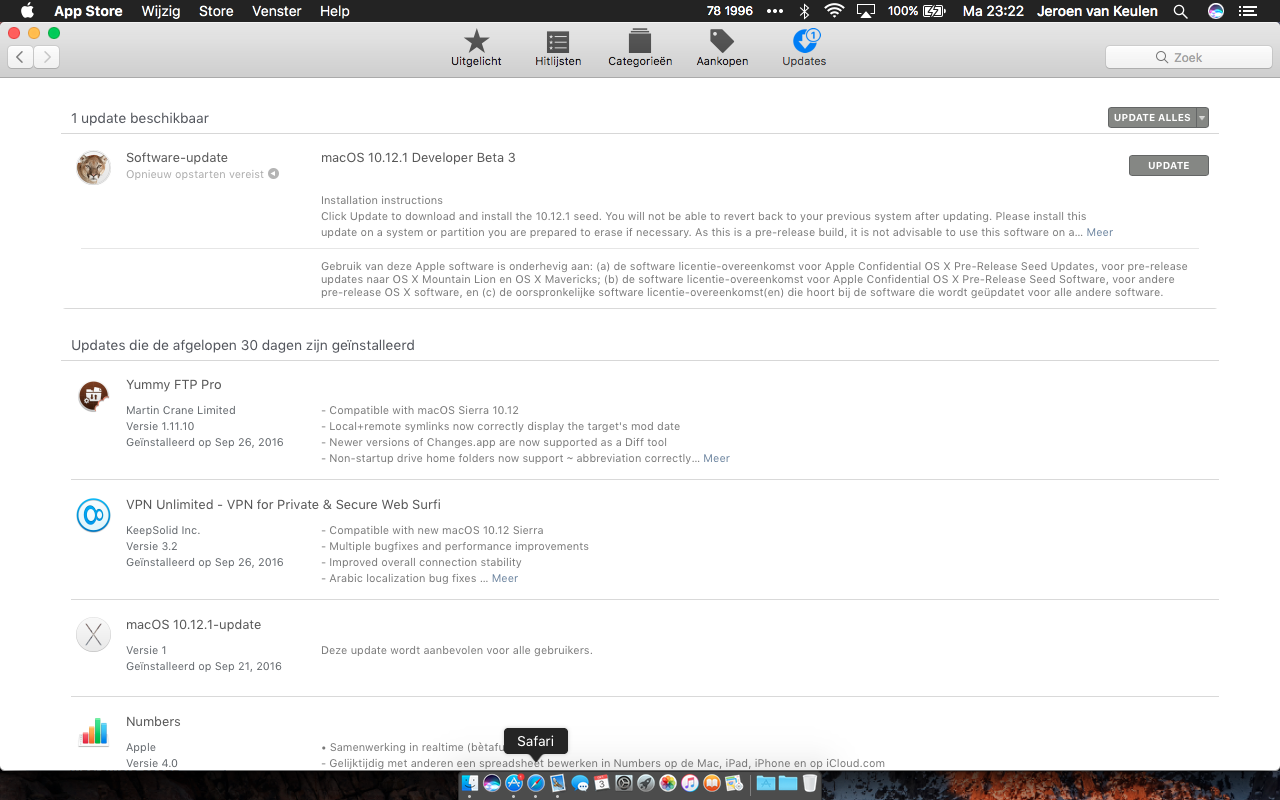
Task: Click 'Martin Crane Limited' developer name
Action: 181,410
